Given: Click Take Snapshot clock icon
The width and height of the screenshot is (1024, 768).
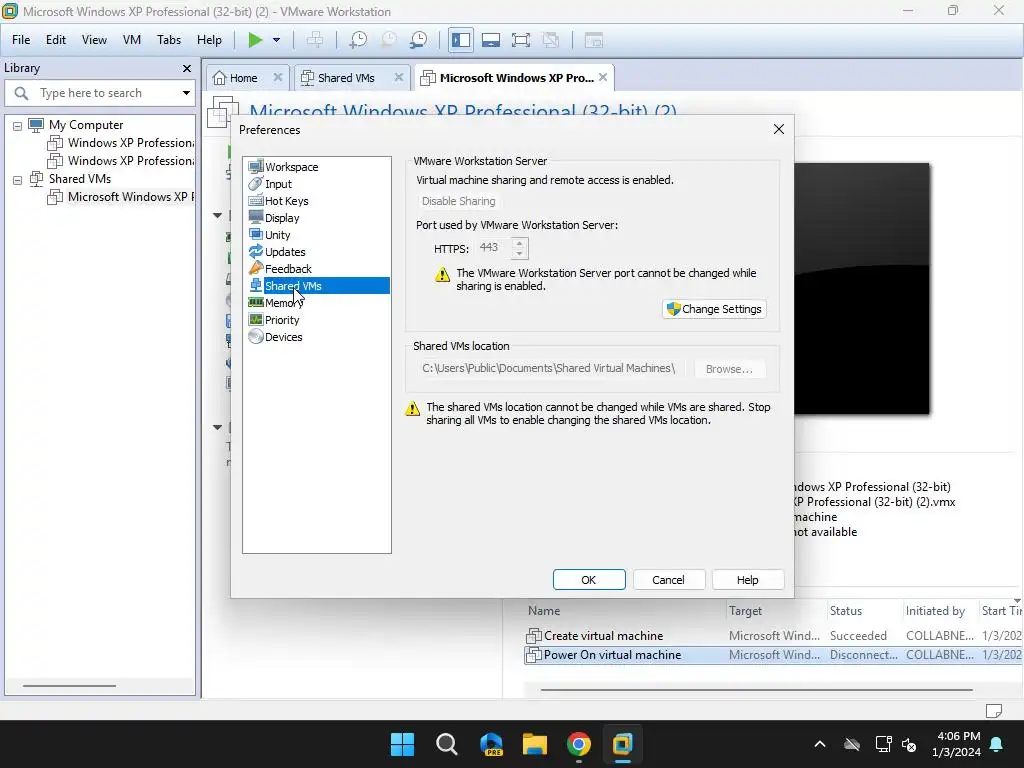Looking at the screenshot, I should [357, 40].
